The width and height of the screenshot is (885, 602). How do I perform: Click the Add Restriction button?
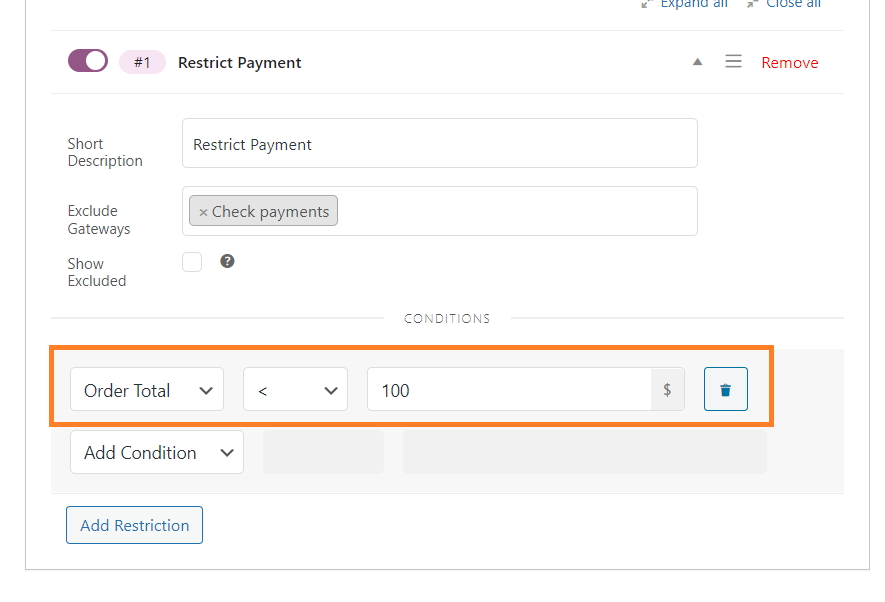[x=134, y=525]
